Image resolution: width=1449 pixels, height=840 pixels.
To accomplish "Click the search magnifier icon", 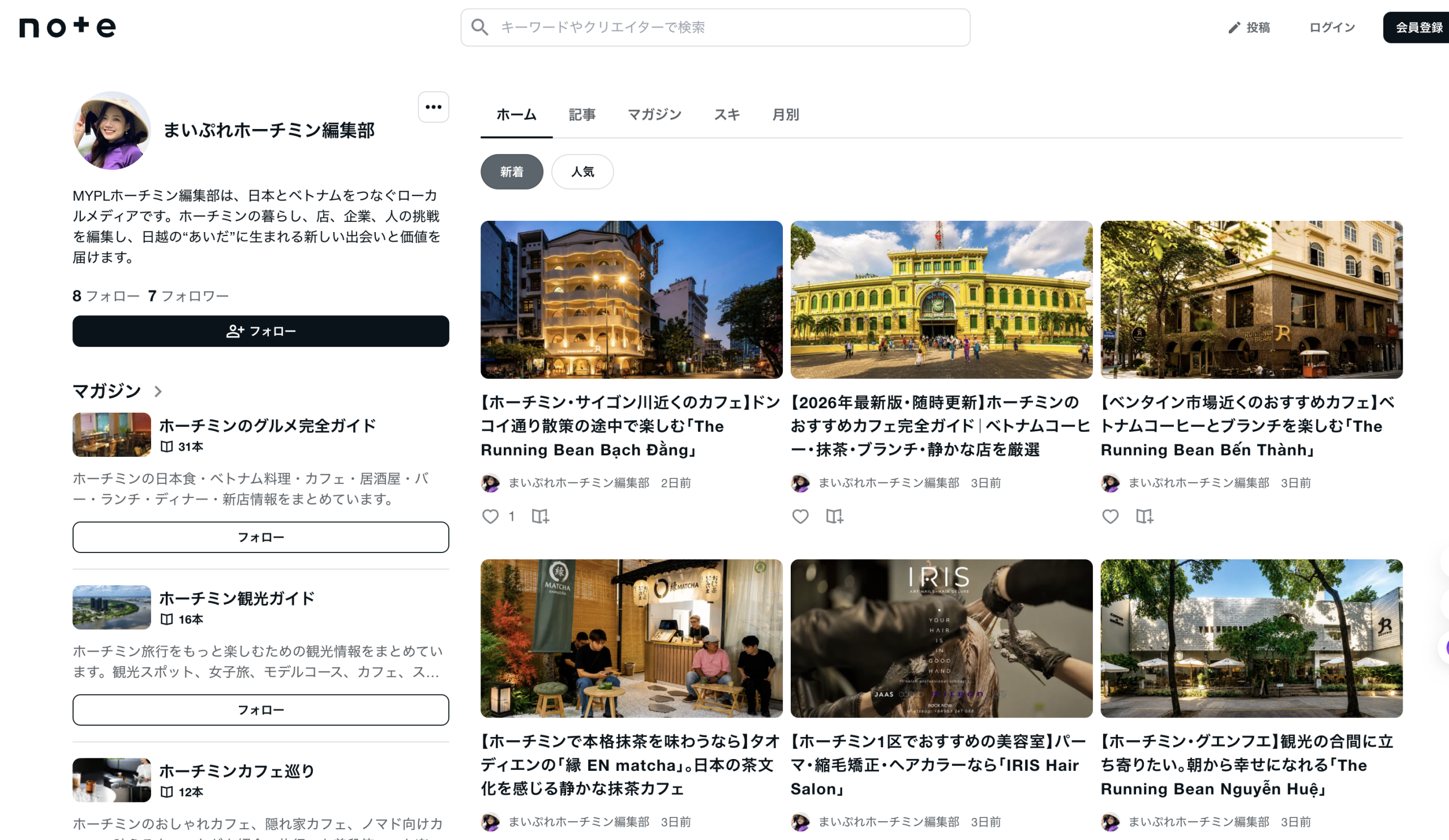I will click(479, 27).
